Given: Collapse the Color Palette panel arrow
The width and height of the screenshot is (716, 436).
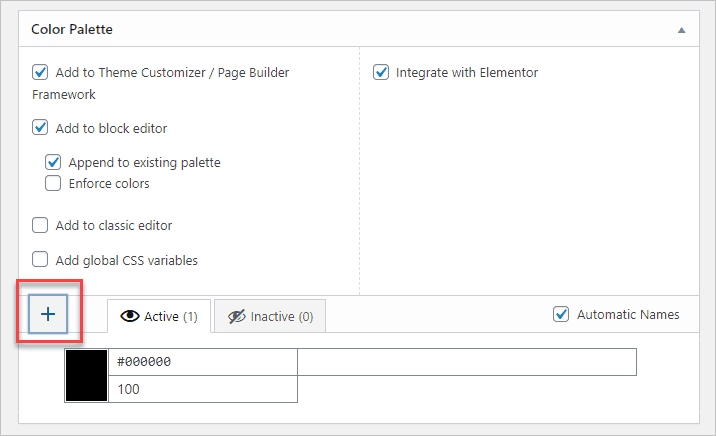Looking at the screenshot, I should (681, 30).
